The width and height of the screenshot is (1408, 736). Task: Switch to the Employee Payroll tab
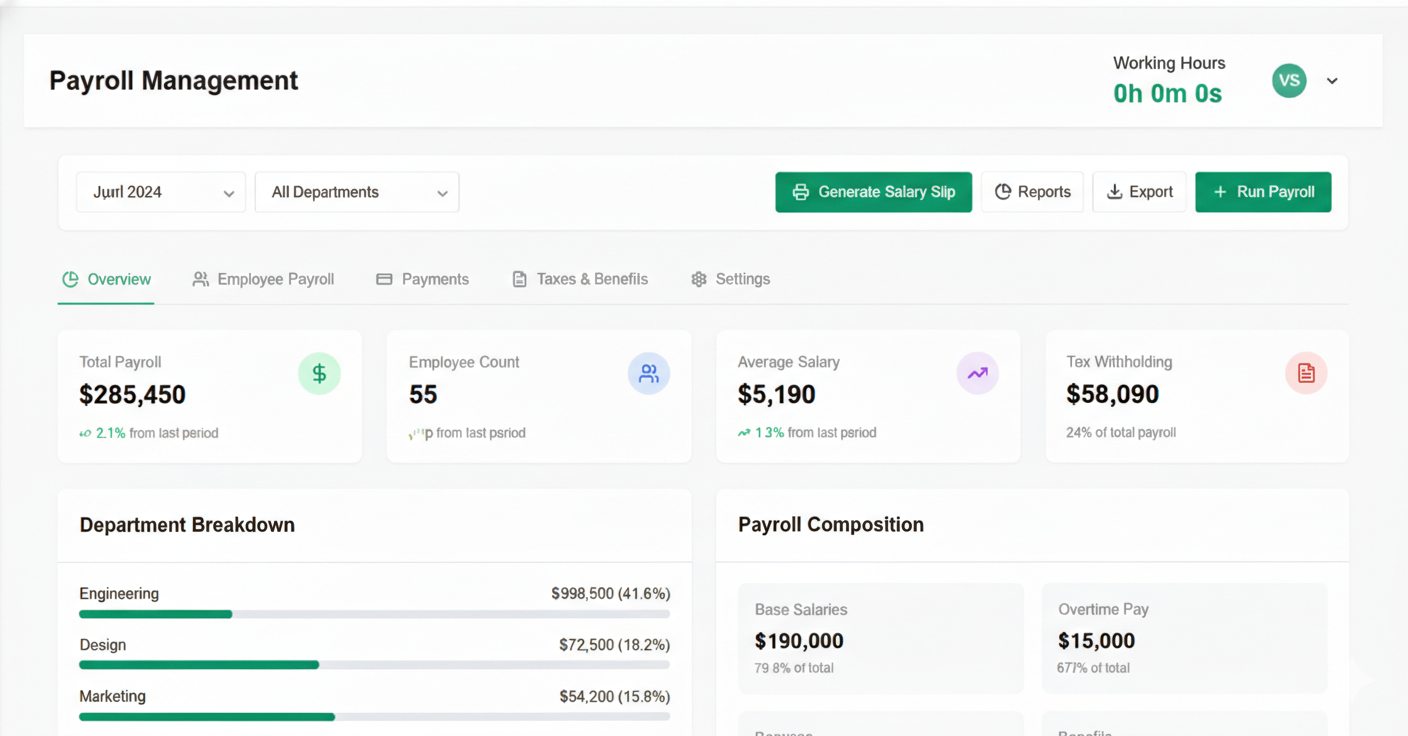point(264,279)
